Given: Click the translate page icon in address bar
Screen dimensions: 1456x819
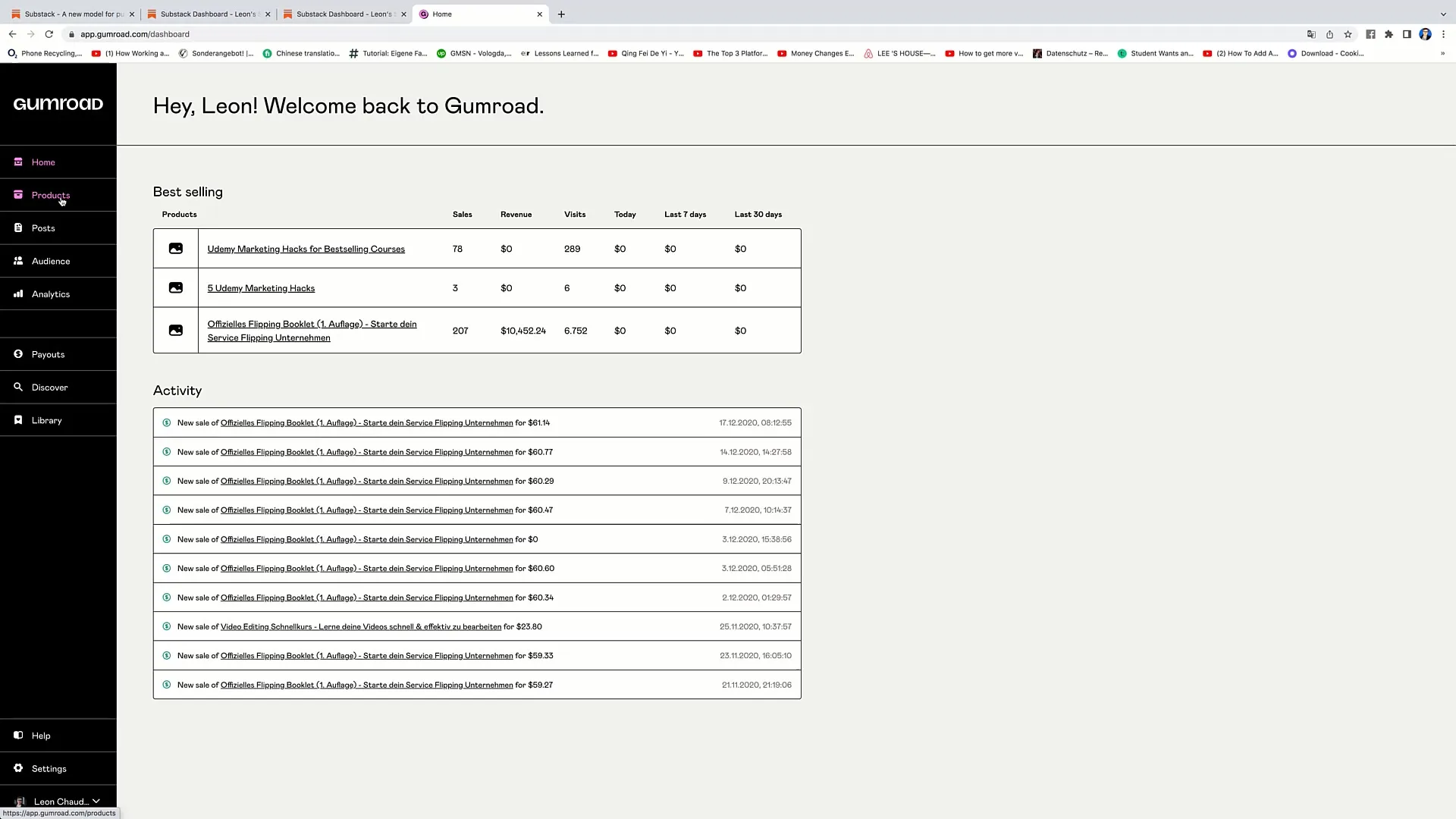Looking at the screenshot, I should [1311, 34].
